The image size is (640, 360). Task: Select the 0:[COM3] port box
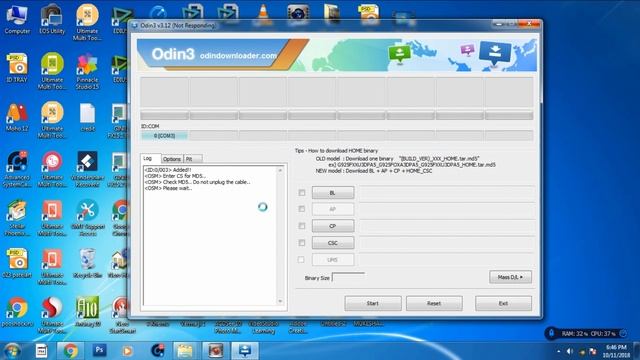point(164,136)
